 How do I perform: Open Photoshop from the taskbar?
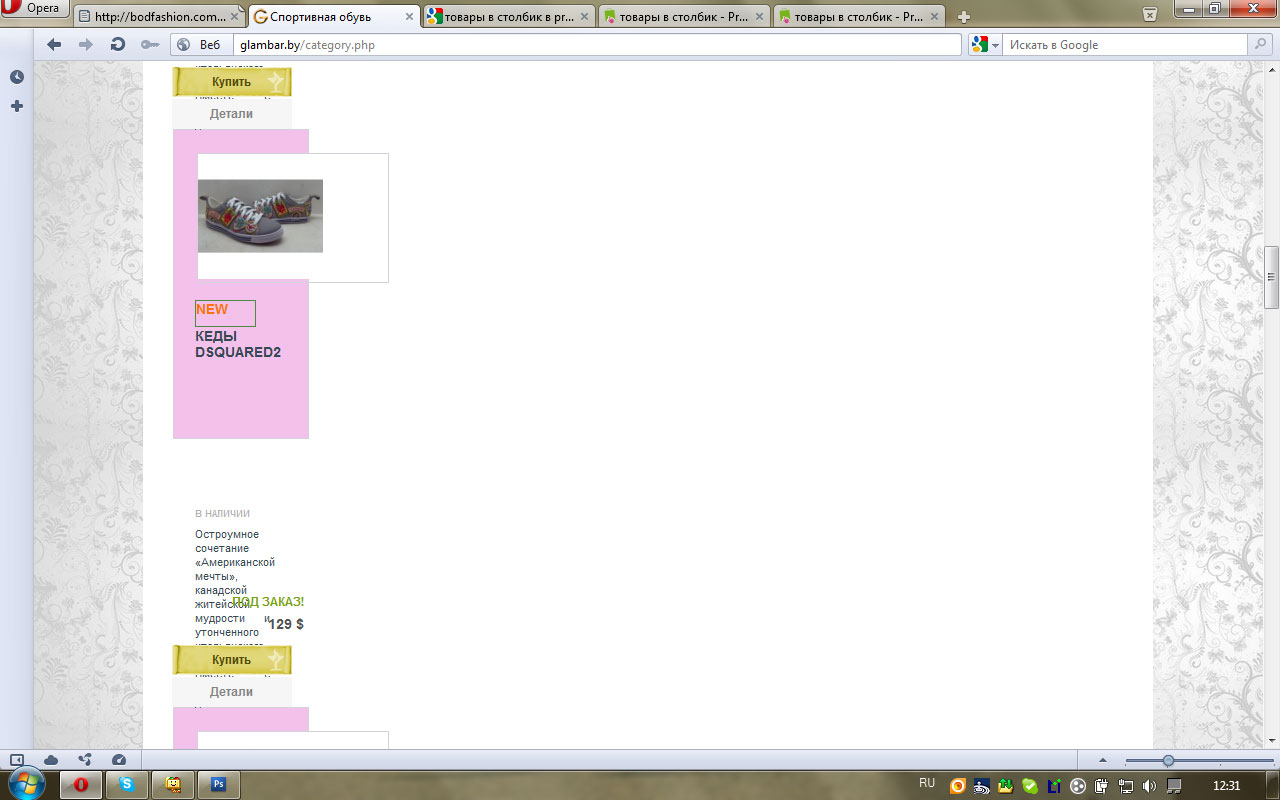(x=219, y=785)
